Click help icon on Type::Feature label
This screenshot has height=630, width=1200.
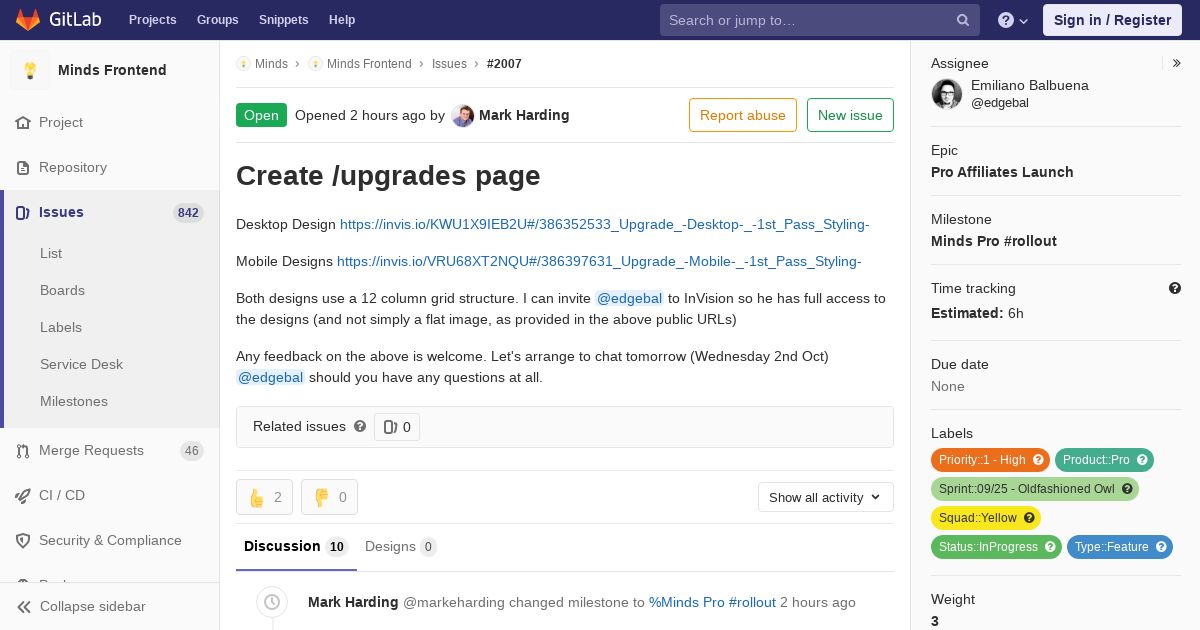tap(1161, 547)
